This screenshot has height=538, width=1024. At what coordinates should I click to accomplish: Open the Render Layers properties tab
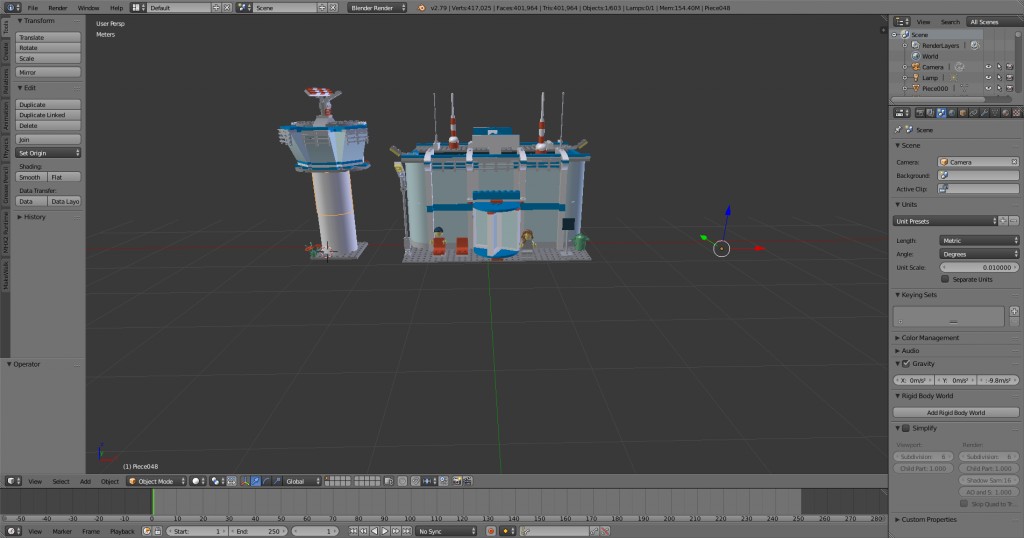click(930, 113)
